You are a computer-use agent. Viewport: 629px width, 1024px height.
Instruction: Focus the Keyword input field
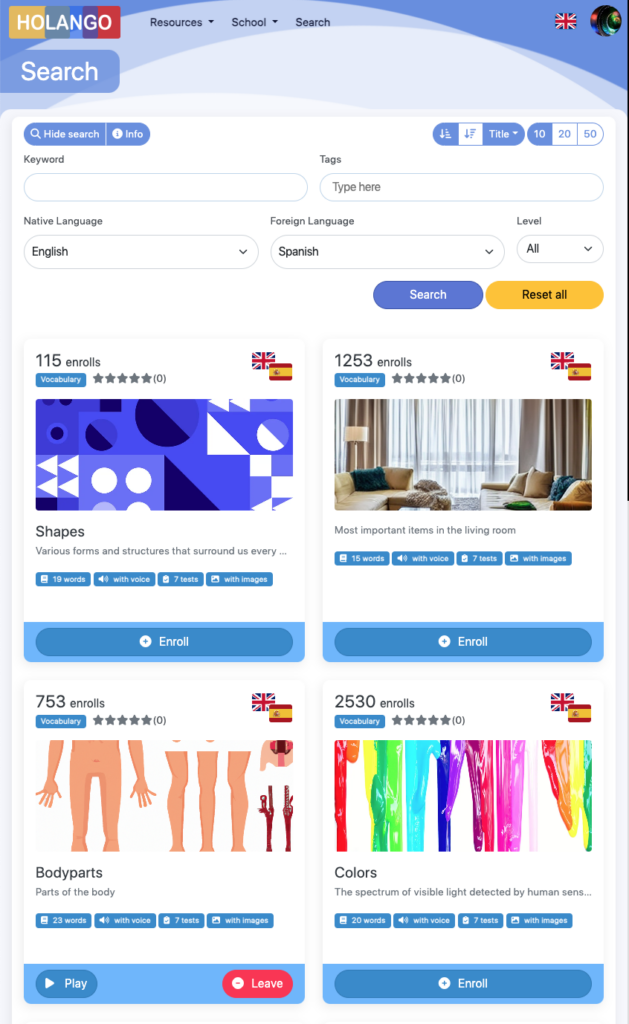coord(166,187)
